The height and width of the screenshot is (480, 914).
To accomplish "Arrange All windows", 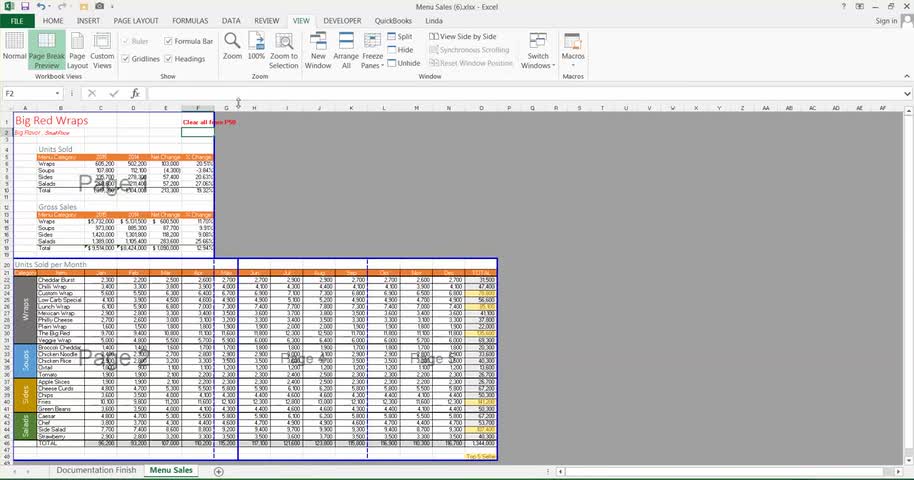I will click(x=346, y=50).
